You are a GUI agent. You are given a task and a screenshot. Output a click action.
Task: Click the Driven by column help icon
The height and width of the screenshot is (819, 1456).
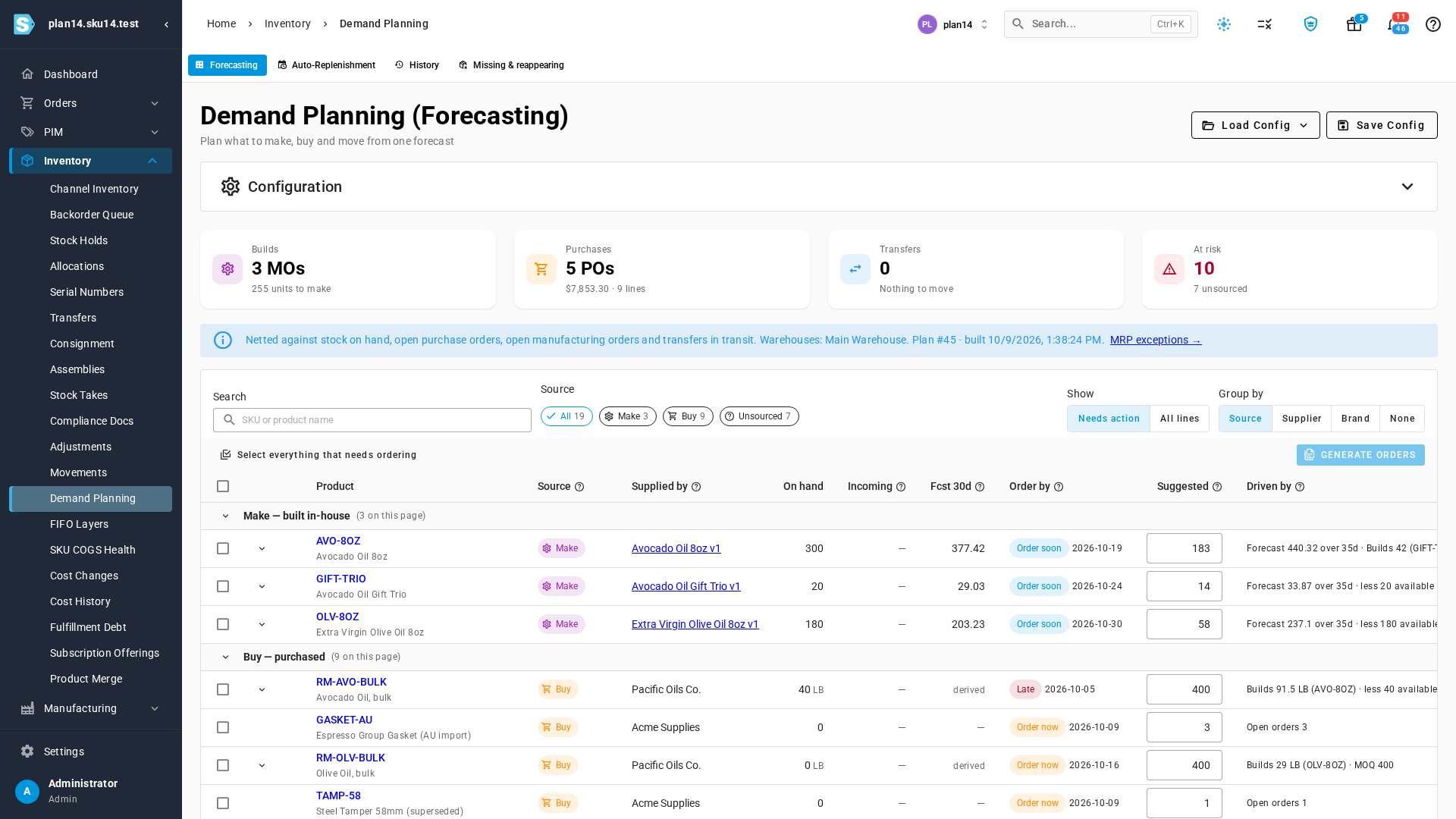(1300, 487)
